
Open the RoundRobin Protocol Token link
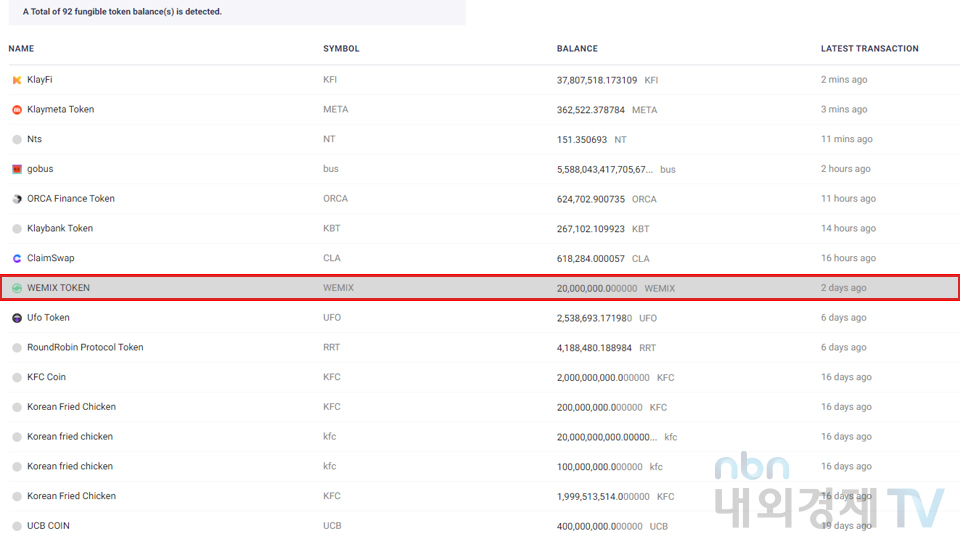(x=85, y=347)
